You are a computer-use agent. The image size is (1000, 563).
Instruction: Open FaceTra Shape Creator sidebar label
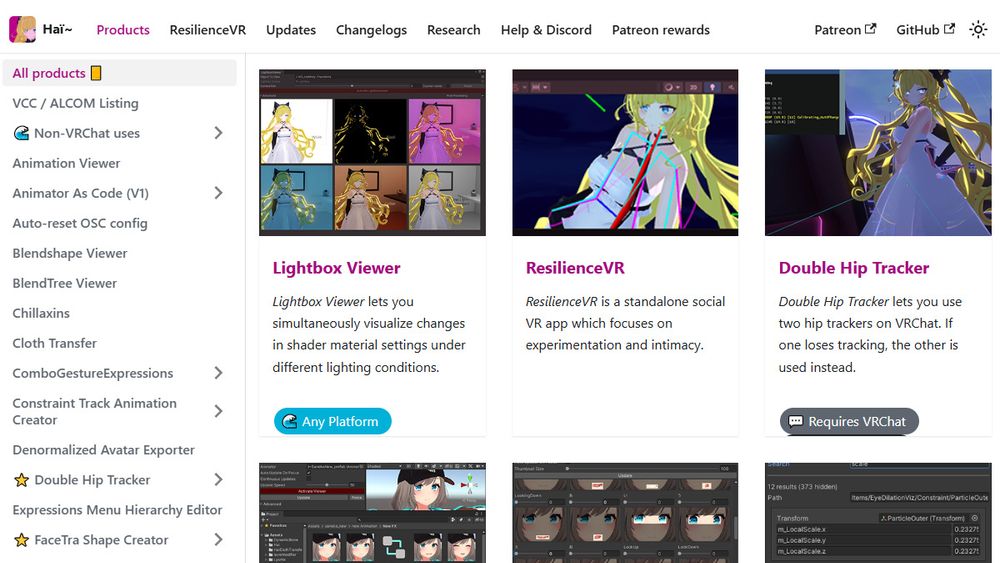click(101, 540)
